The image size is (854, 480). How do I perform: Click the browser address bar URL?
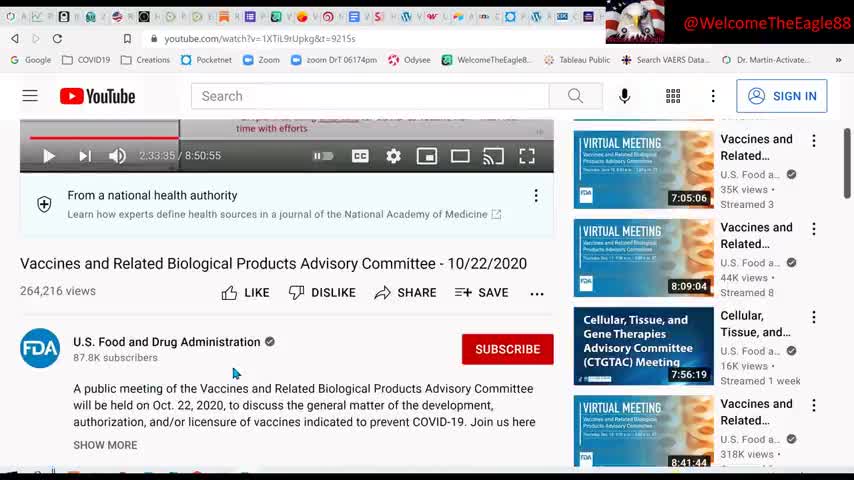pos(260,39)
